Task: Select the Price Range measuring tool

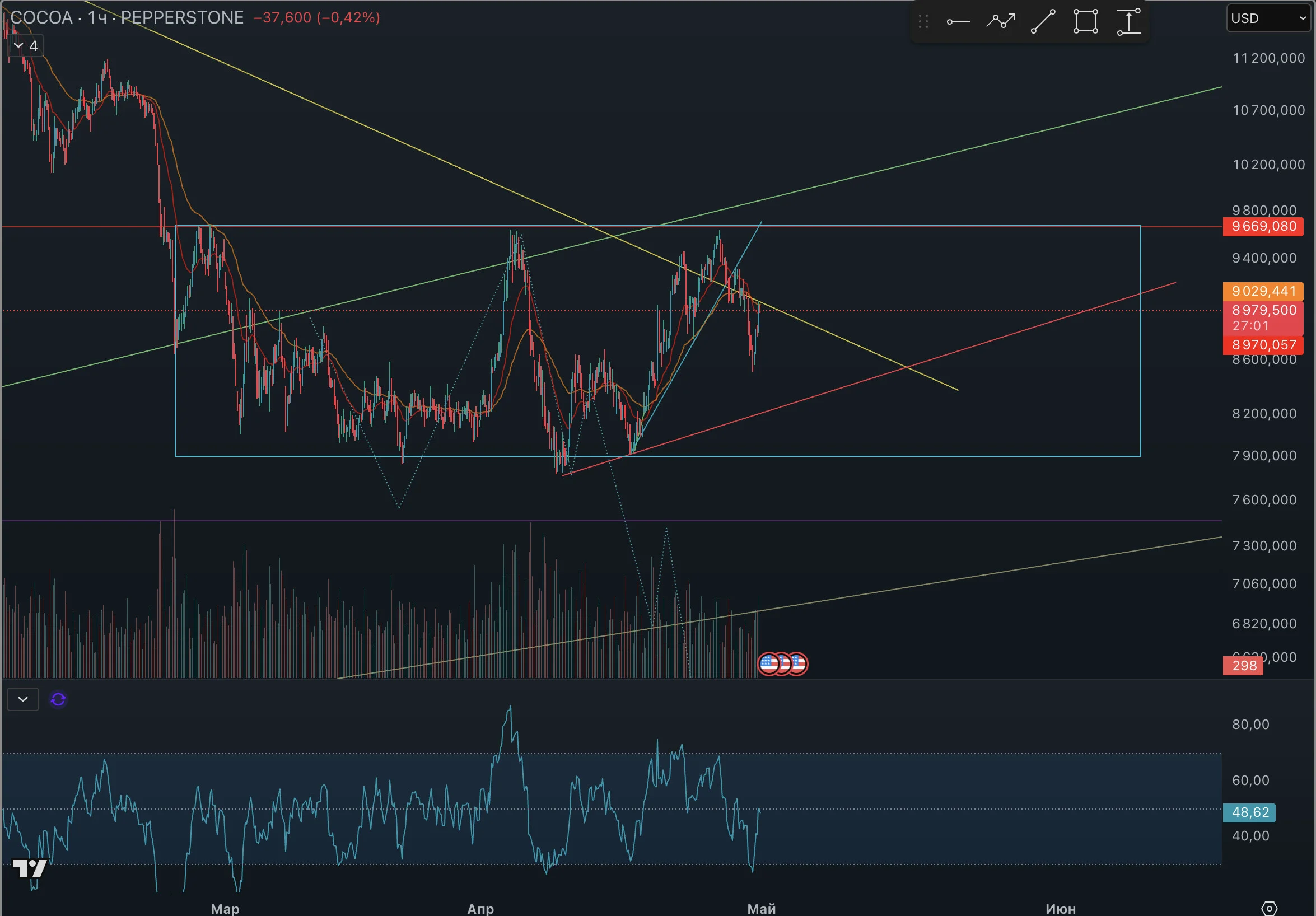Action: pos(1128,22)
